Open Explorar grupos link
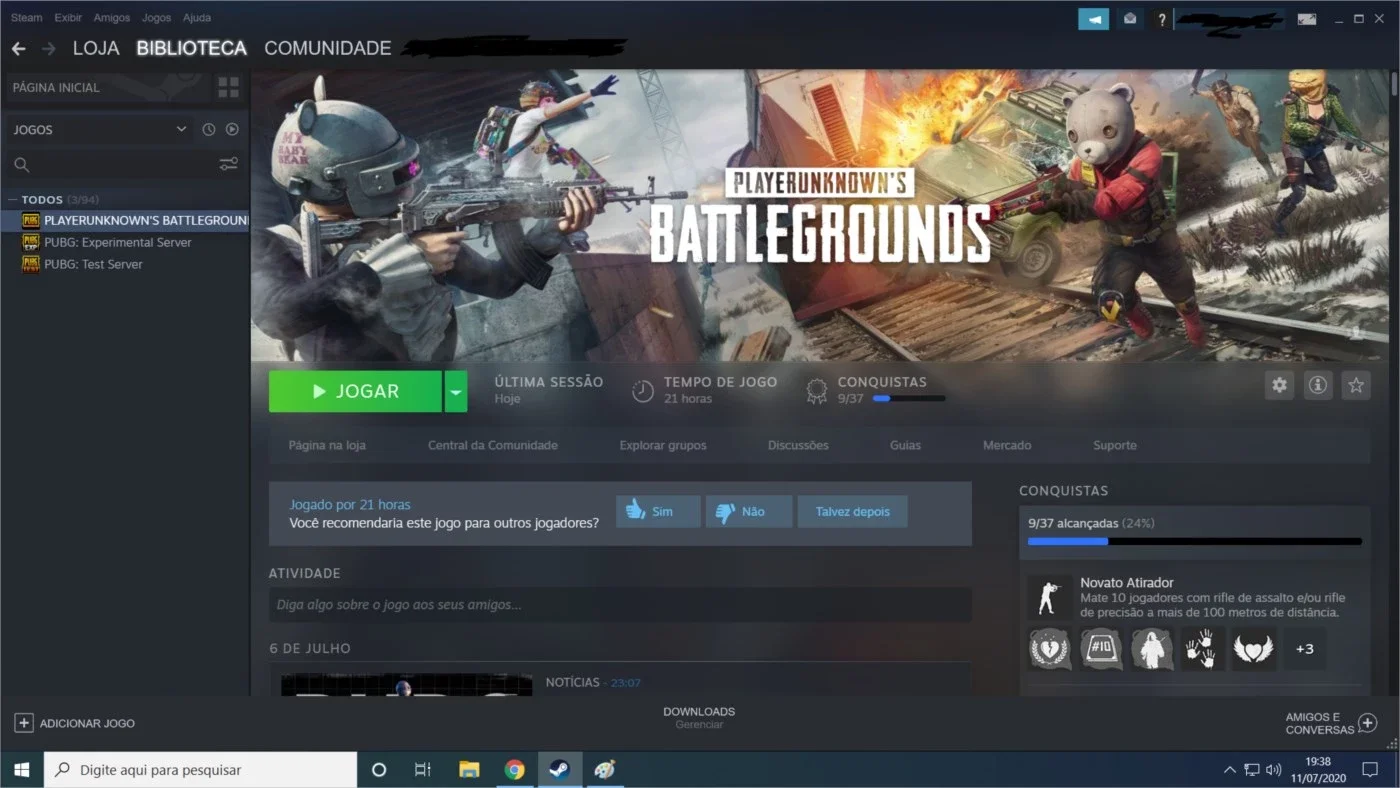 coord(663,445)
